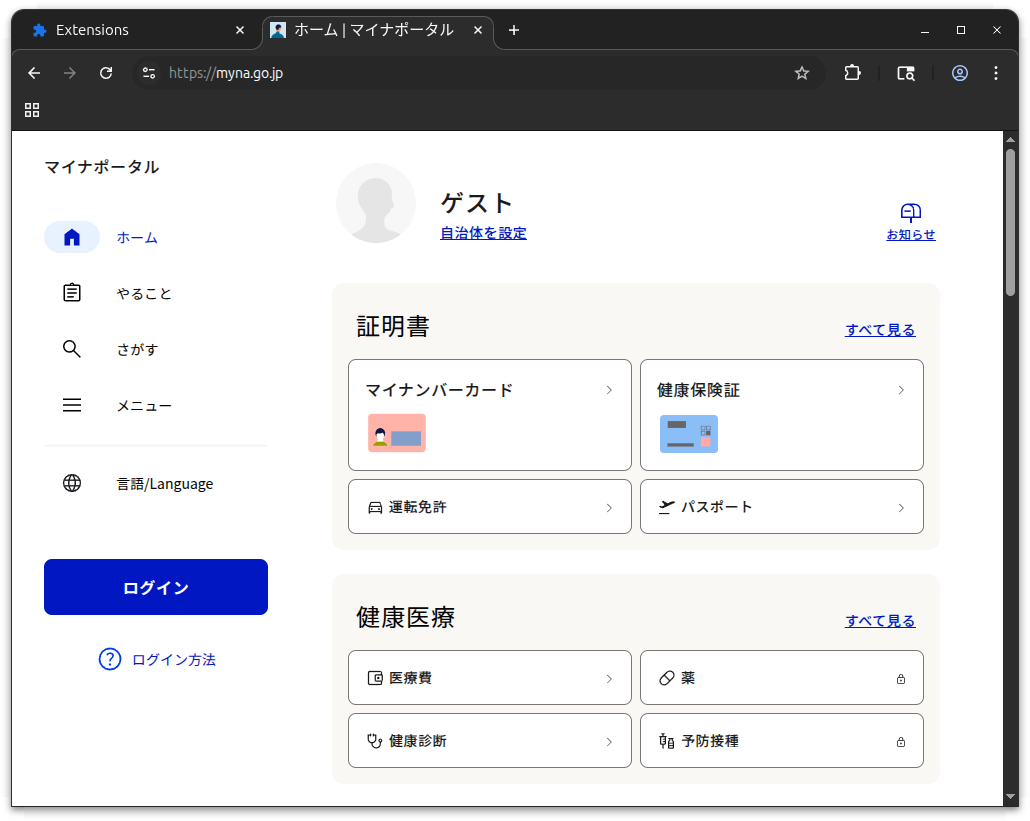Open the 健康保険証 health insurance card
This screenshot has height=821, width=1030.
tap(781, 415)
